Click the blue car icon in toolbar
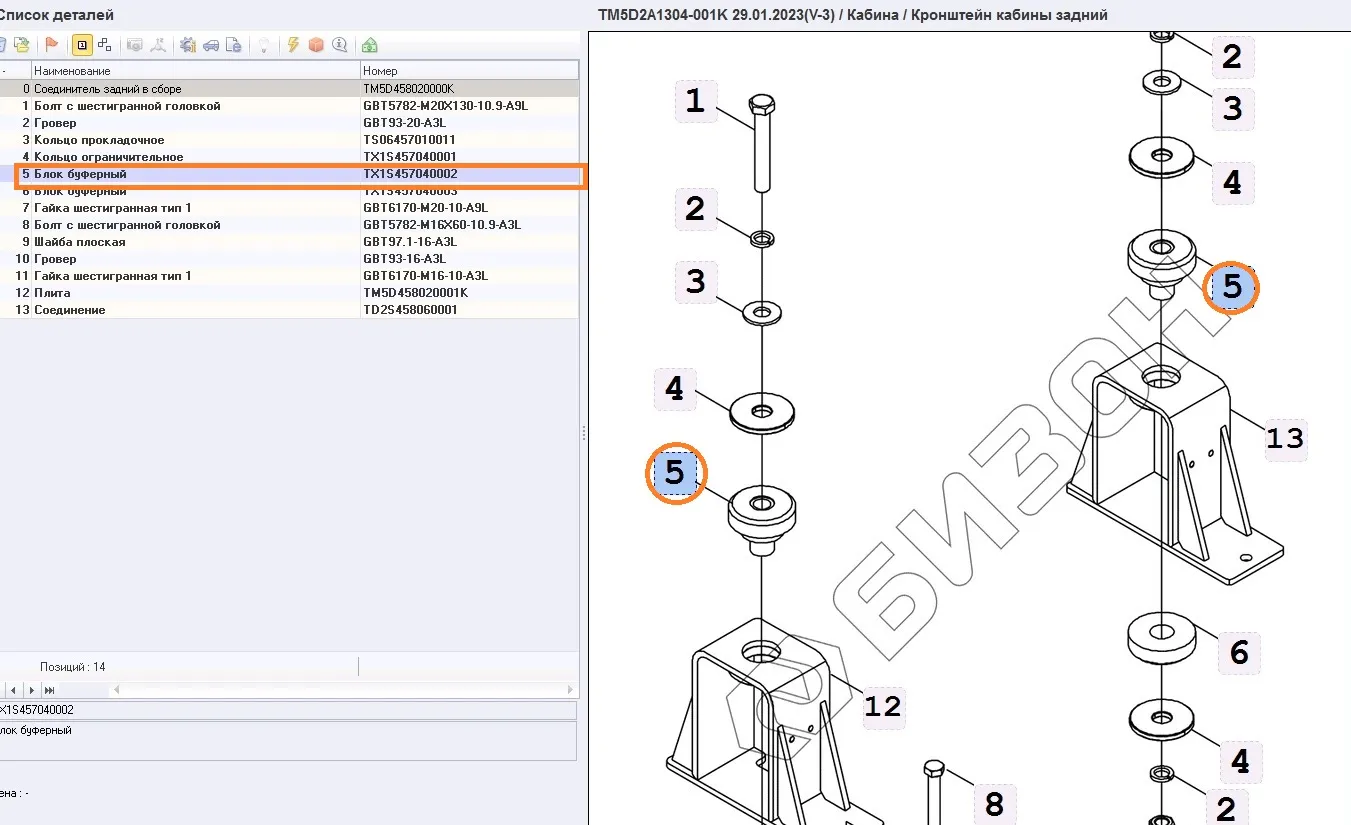1351x825 pixels. click(x=211, y=45)
